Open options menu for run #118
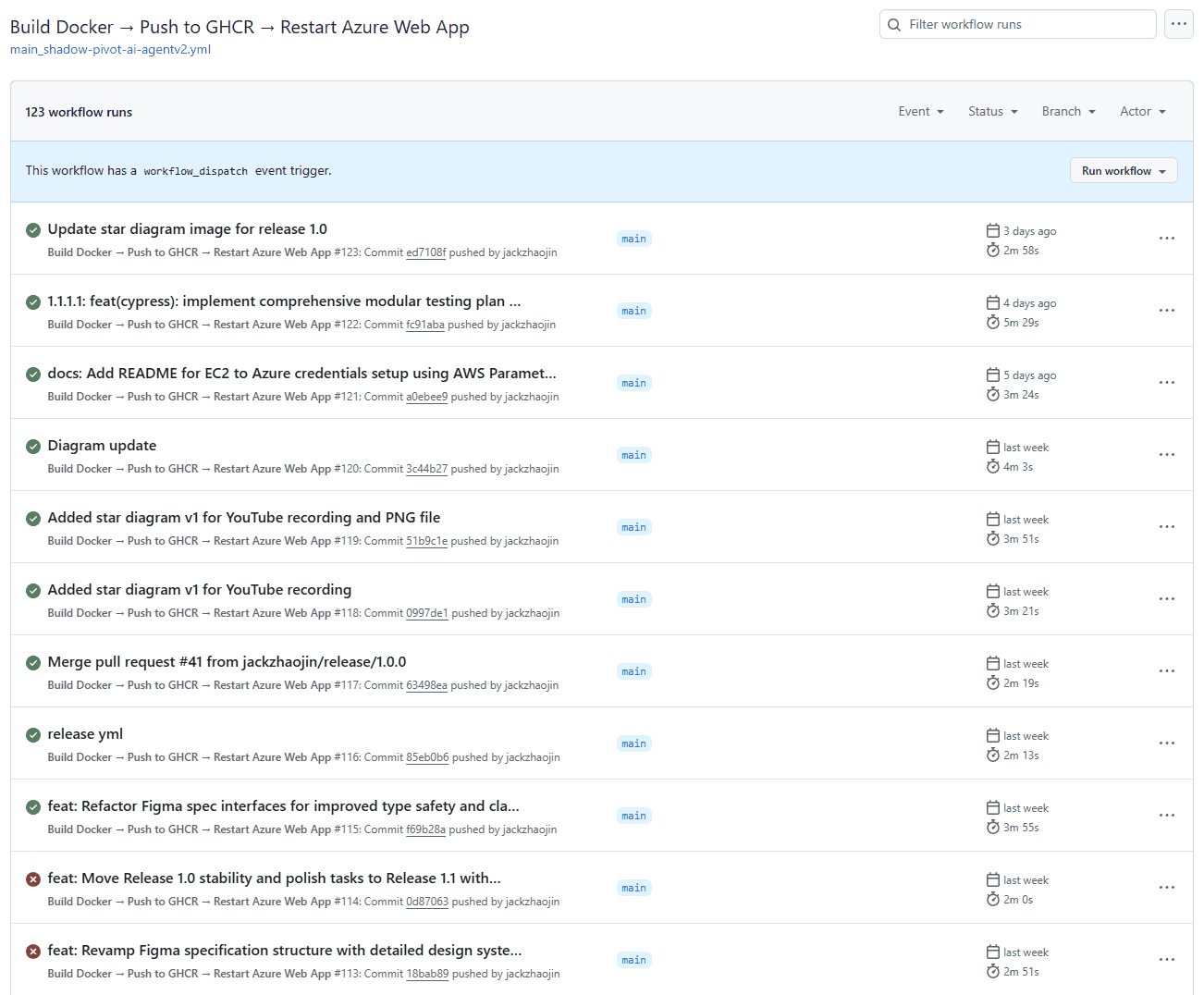Viewport: 1204px width, 995px height. pos(1167,599)
